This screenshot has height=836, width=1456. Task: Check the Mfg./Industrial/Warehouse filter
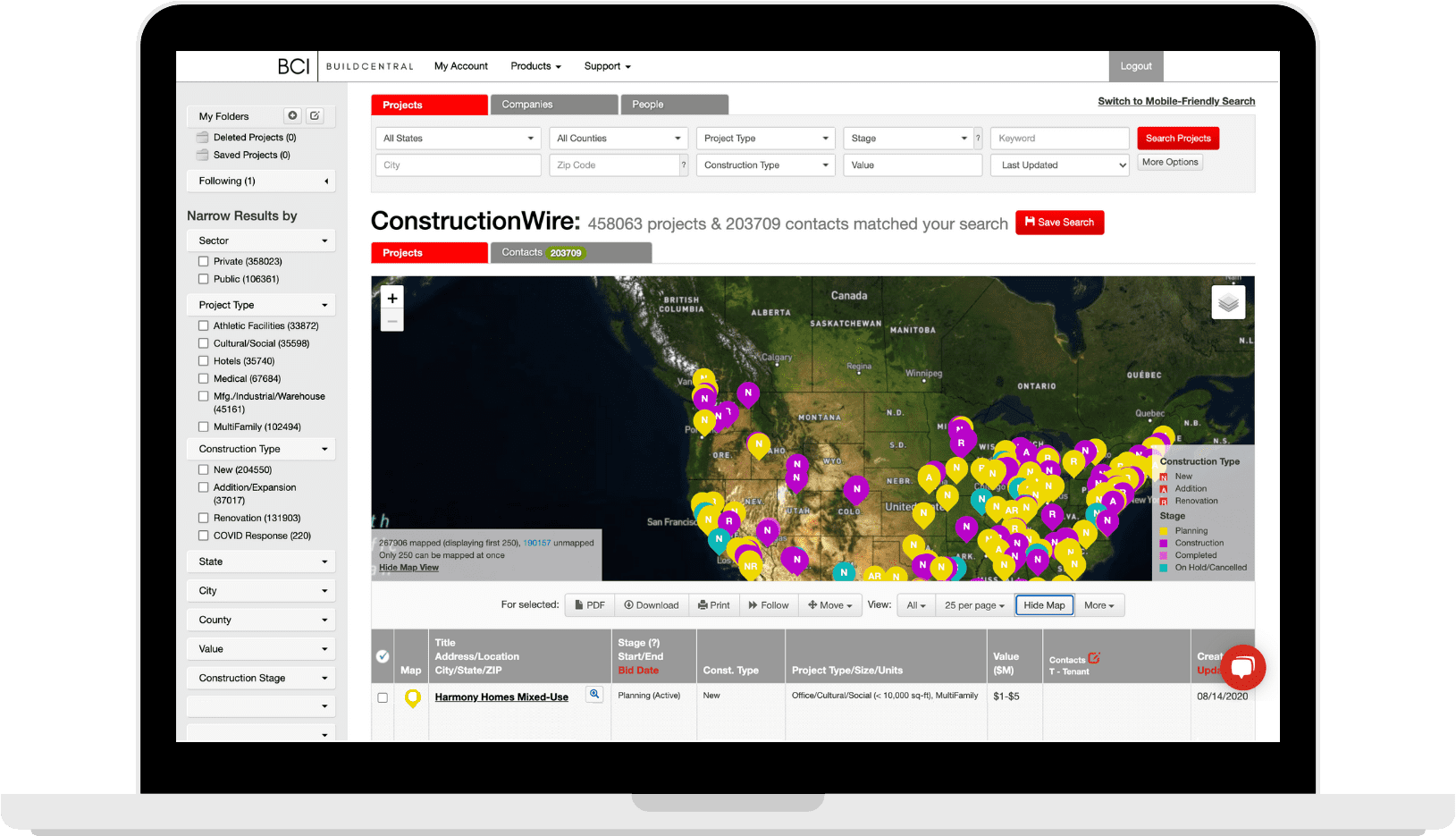(x=203, y=396)
